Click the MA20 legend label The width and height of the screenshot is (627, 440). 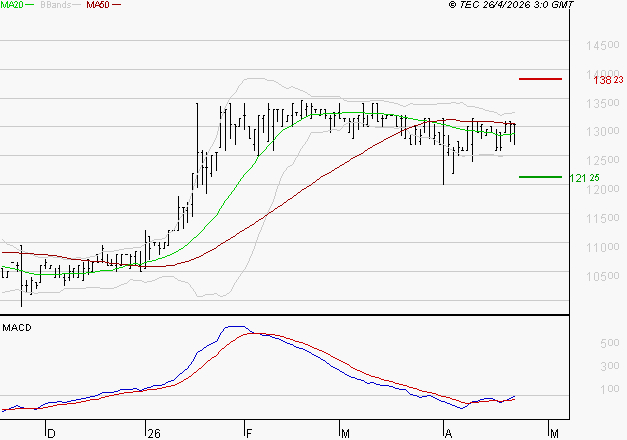click(x=12, y=5)
